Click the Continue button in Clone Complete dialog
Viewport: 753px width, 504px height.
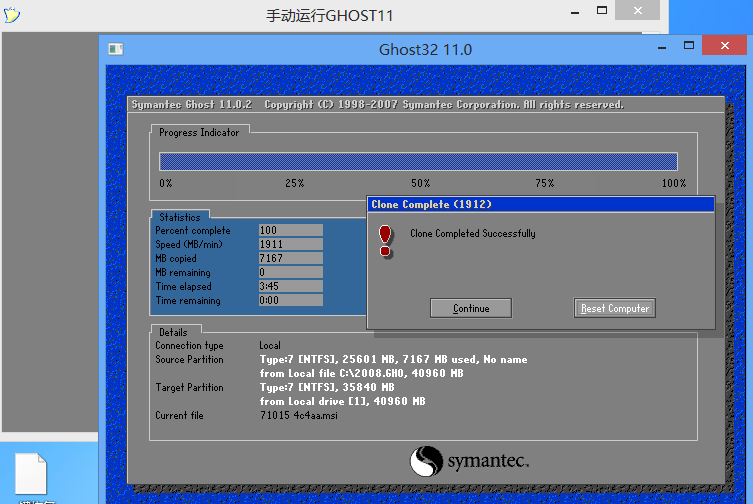click(x=471, y=308)
